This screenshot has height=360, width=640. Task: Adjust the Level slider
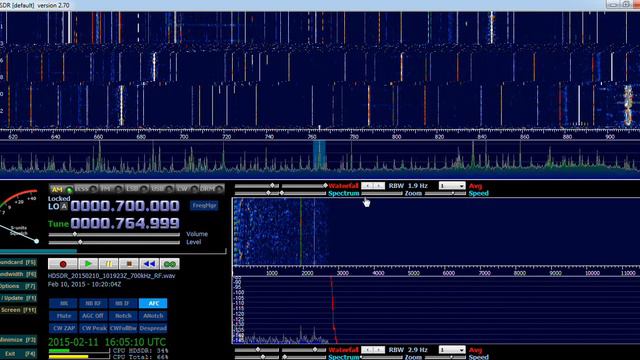[114, 242]
